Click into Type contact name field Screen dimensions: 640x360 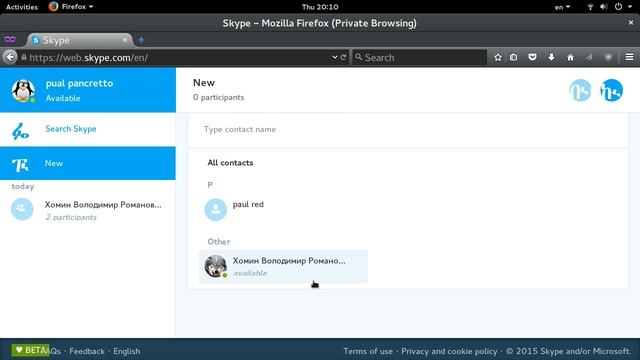point(408,129)
